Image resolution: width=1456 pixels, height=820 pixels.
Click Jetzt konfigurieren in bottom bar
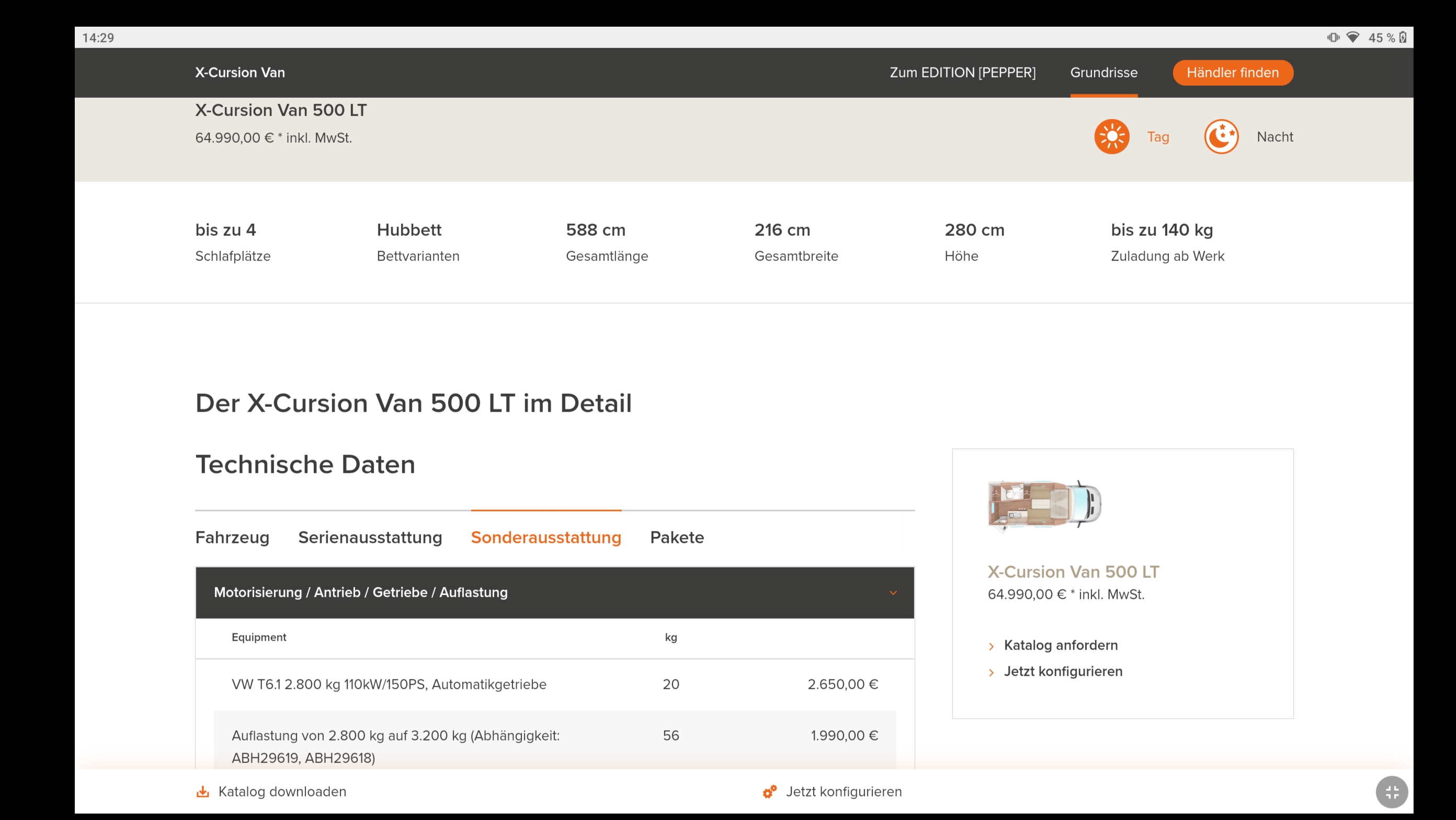[844, 792]
